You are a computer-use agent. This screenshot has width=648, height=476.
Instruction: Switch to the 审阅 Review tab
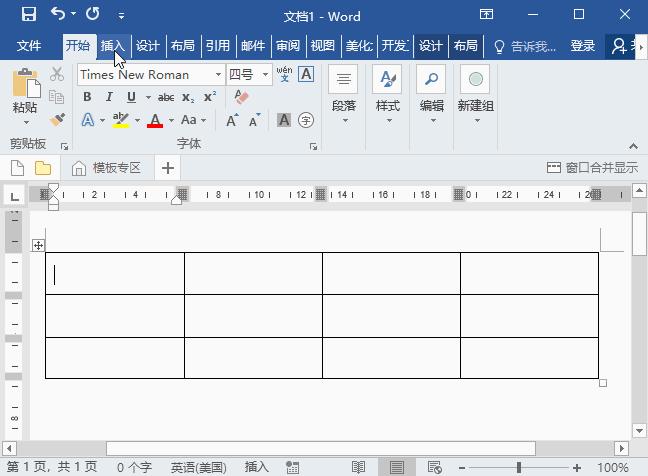coord(288,45)
